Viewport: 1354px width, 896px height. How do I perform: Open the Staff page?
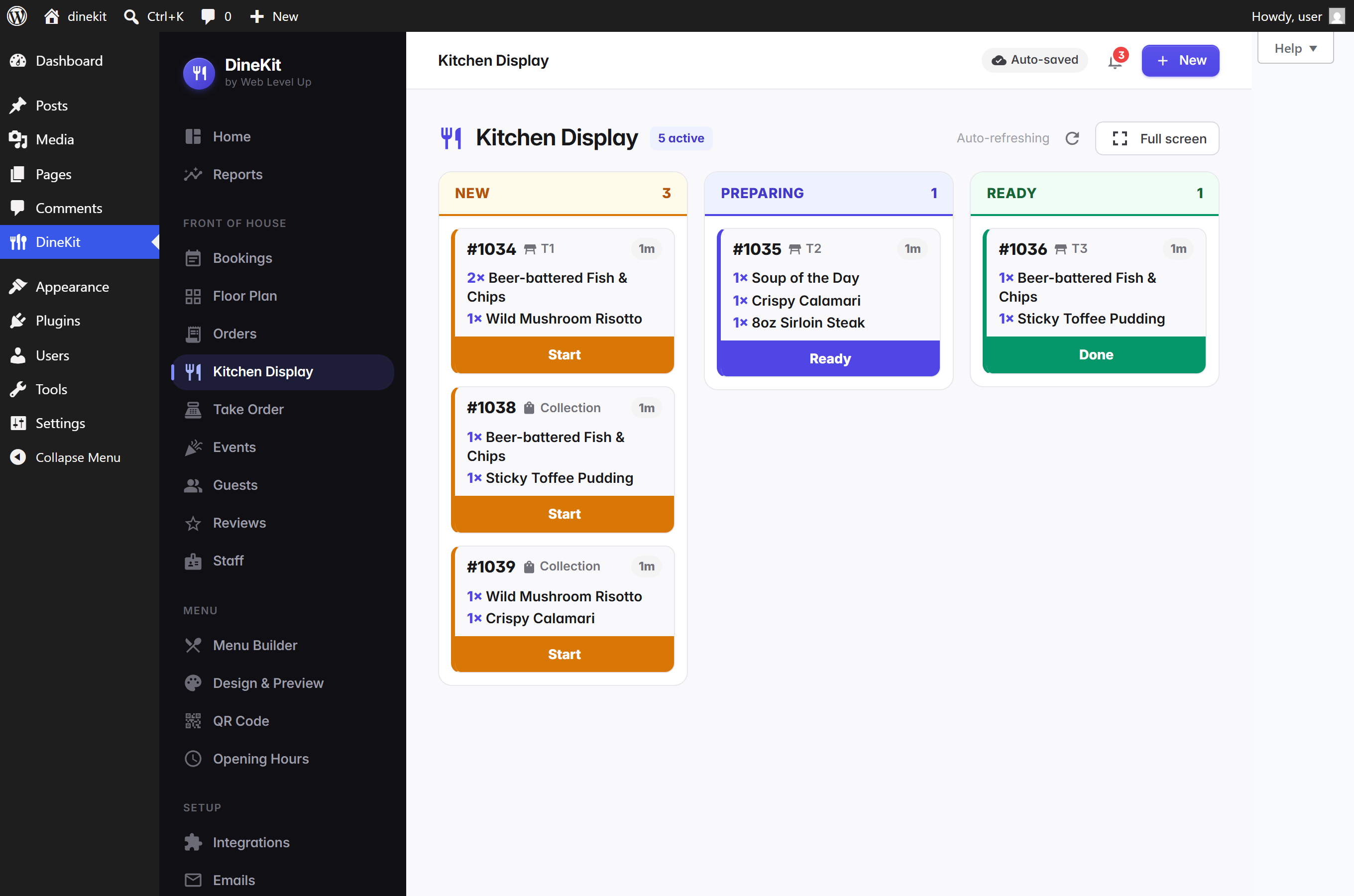coord(283,560)
